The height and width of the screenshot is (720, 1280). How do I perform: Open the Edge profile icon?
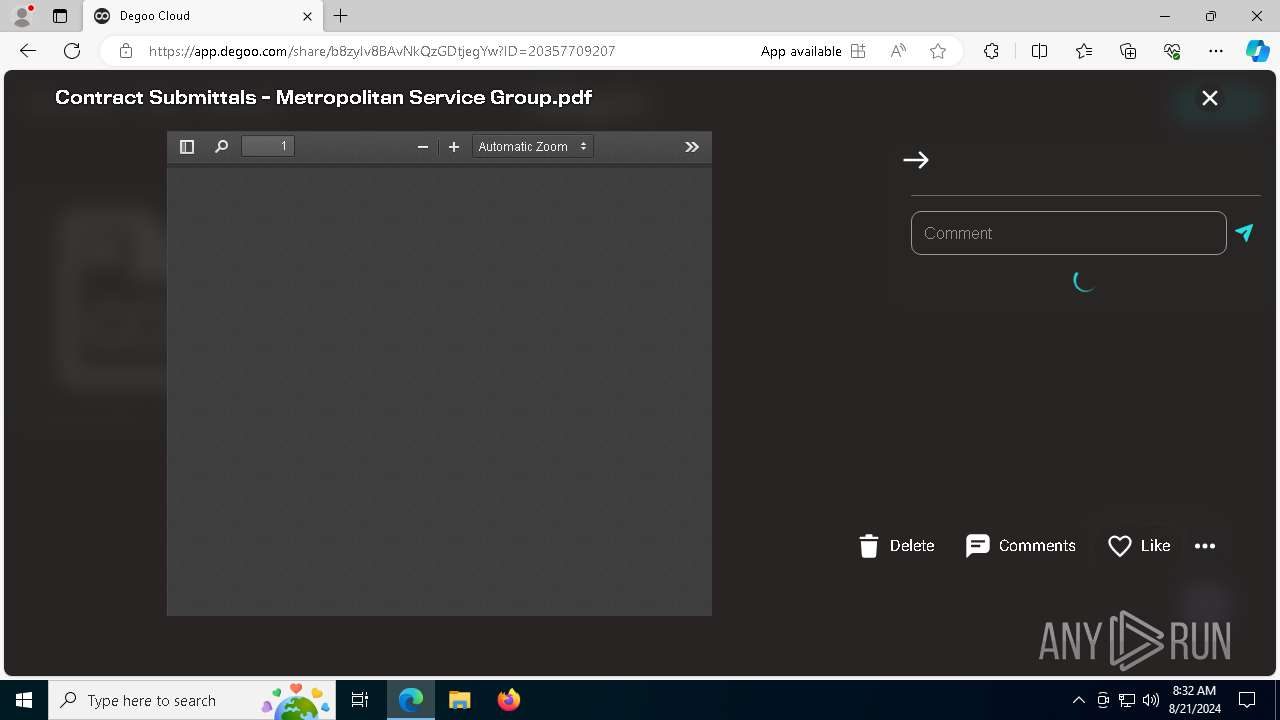(22, 16)
